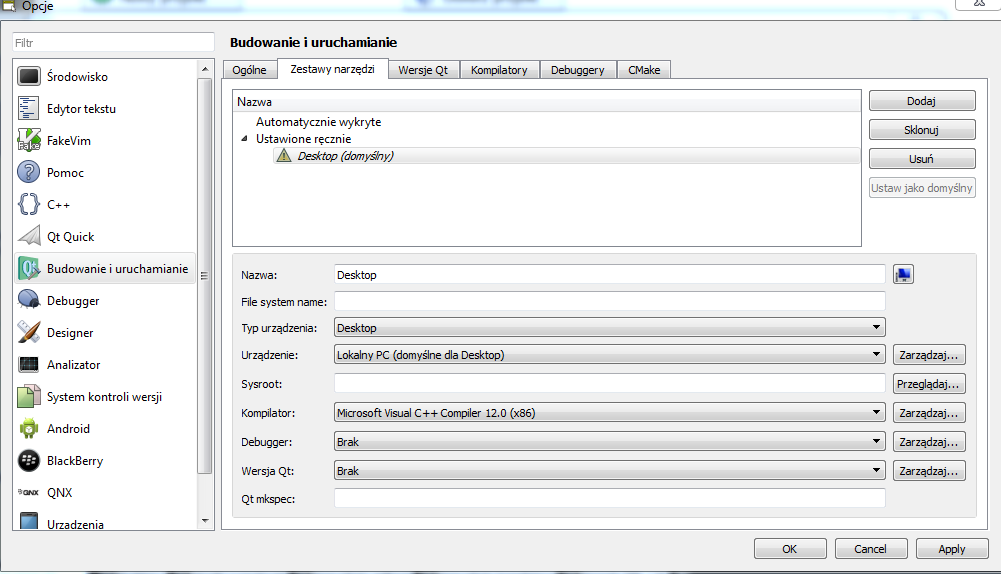The image size is (1001, 574).
Task: Click the Apply button
Action: click(952, 548)
